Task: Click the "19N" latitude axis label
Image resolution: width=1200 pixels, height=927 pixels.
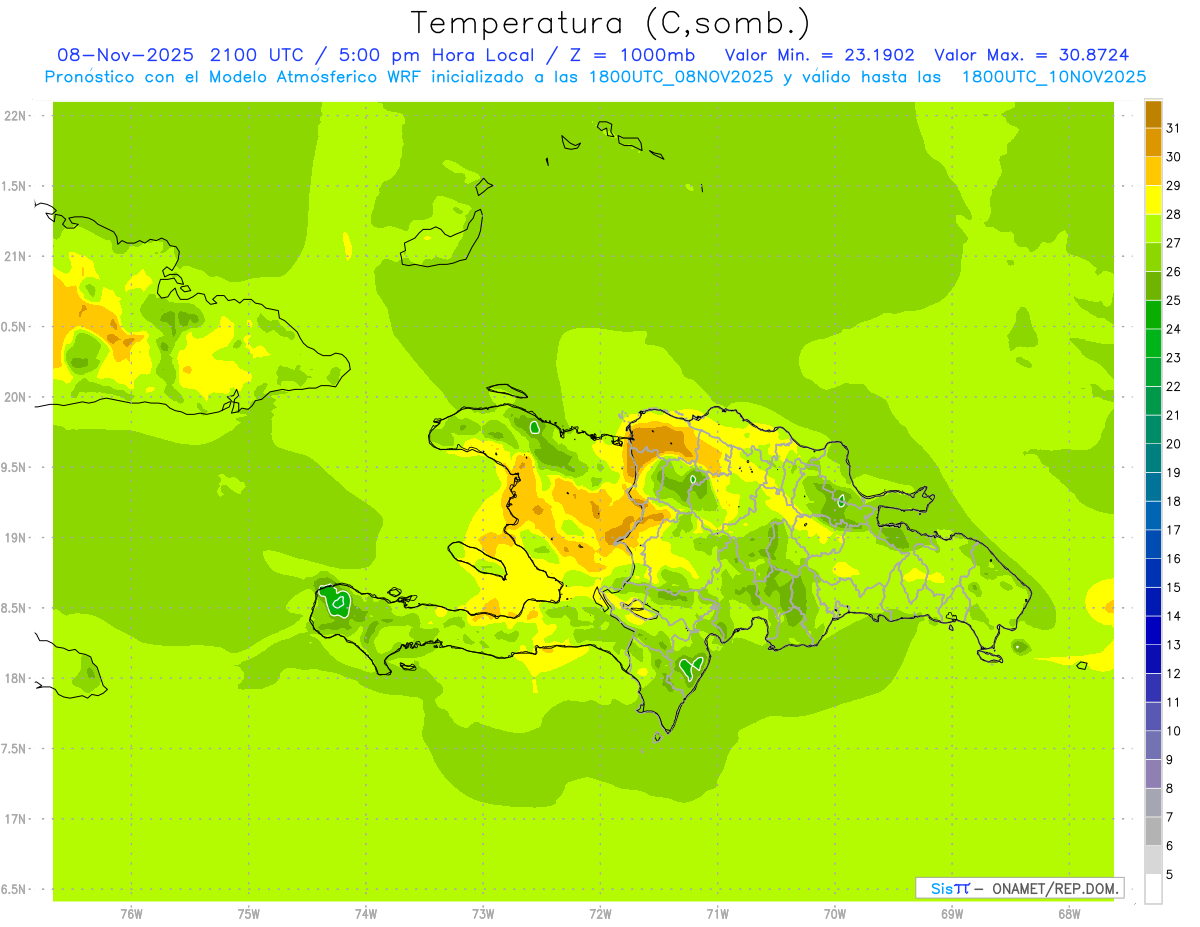Action: coord(16,538)
